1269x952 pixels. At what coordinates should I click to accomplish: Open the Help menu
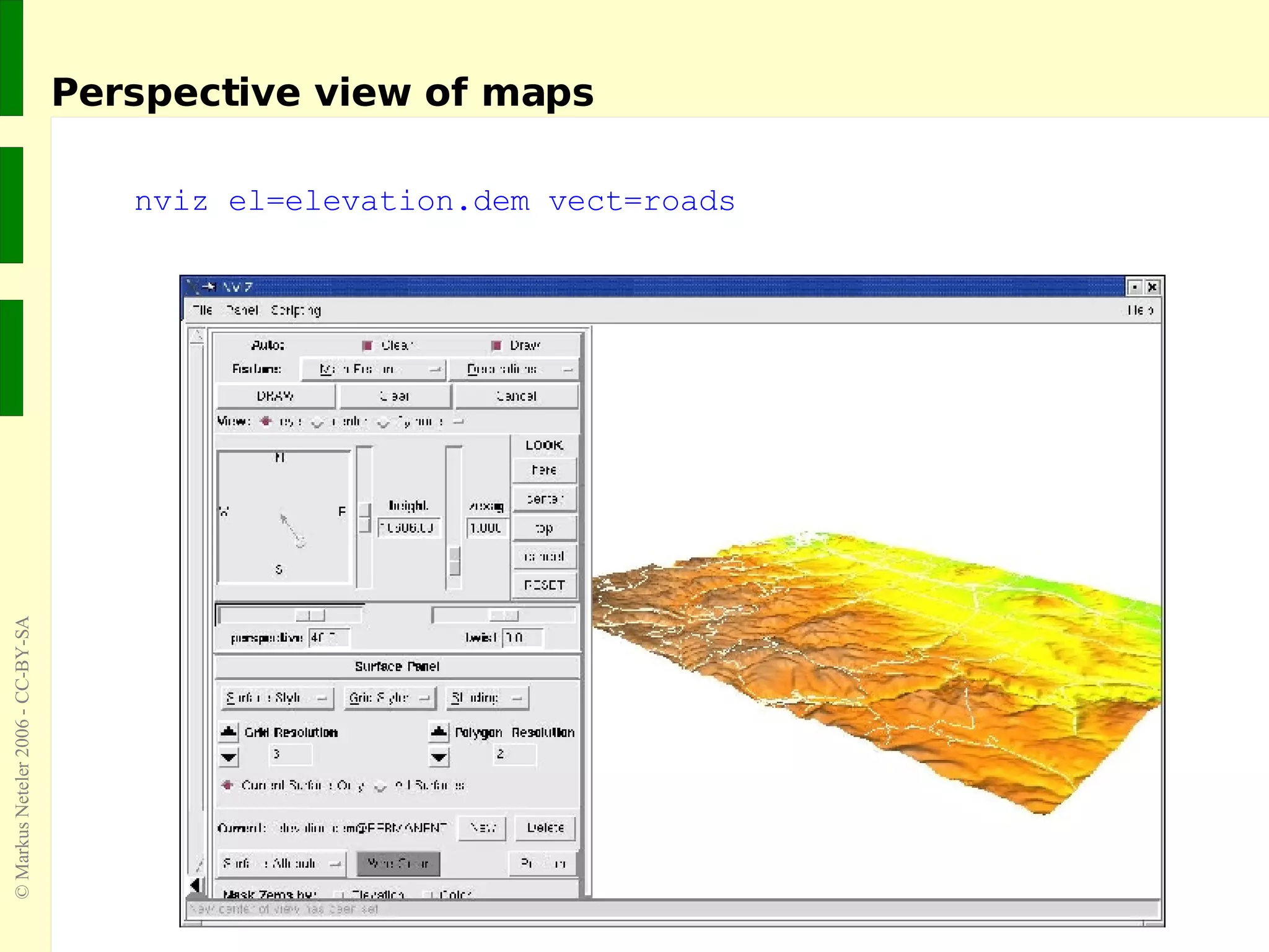tap(1140, 310)
